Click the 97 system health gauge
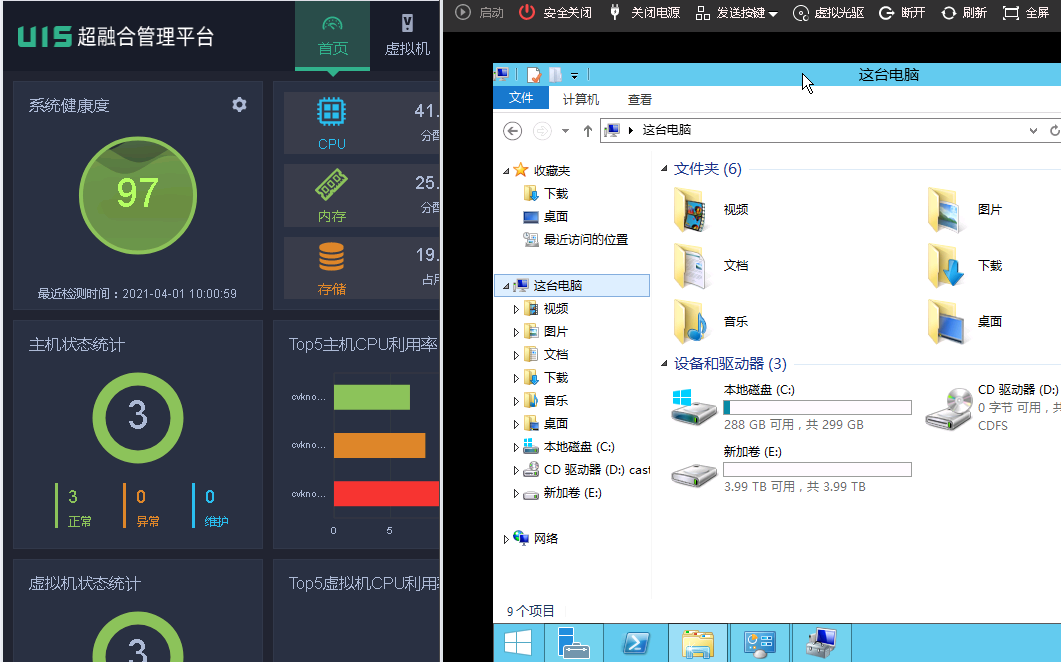1061x662 pixels. pyautogui.click(x=138, y=196)
